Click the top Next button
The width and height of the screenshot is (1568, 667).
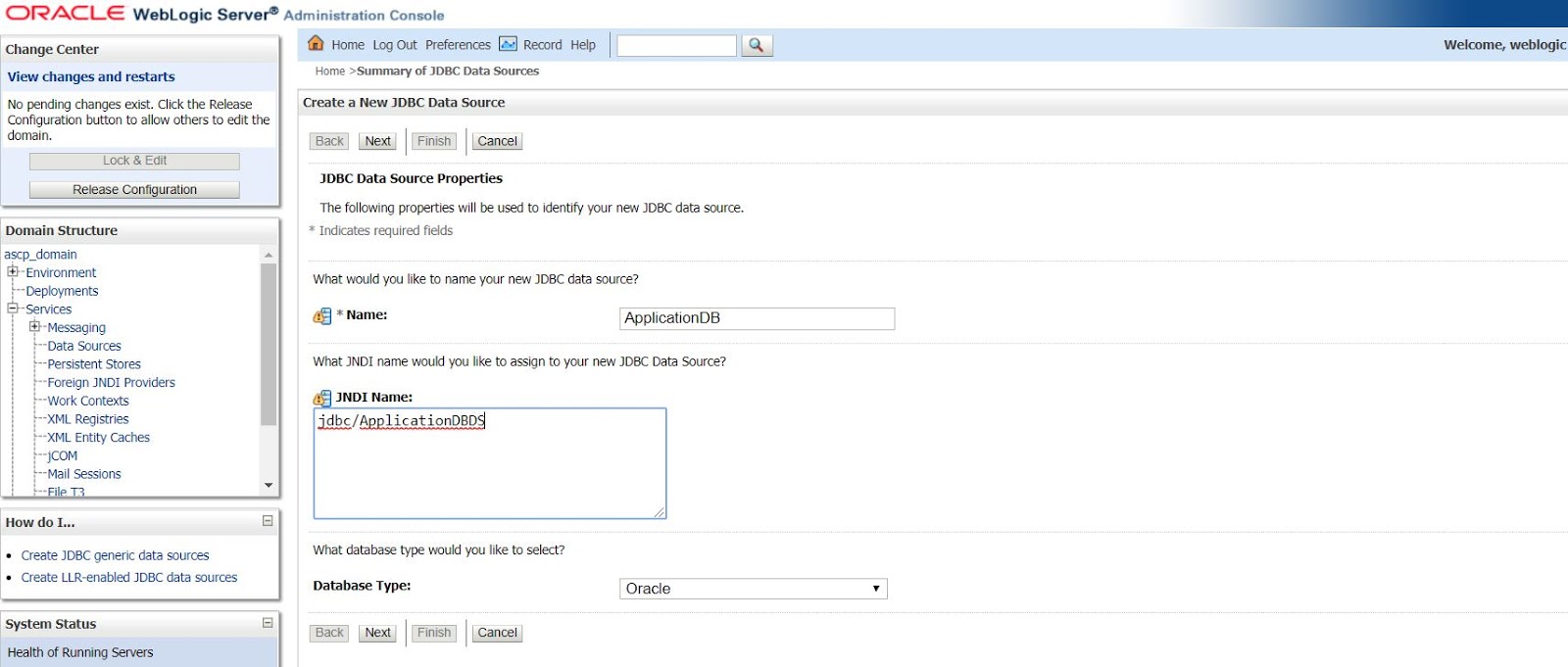pyautogui.click(x=377, y=141)
